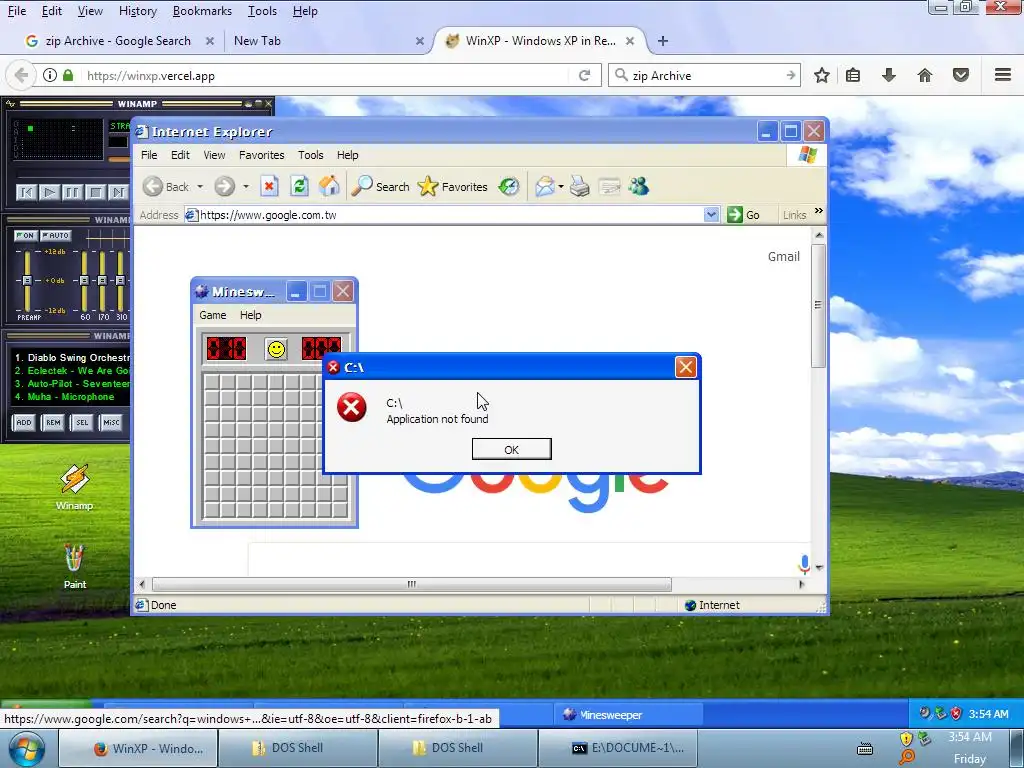This screenshot has height=768, width=1024.
Task: Click Minesweeper smiley face reset button
Action: point(276,349)
